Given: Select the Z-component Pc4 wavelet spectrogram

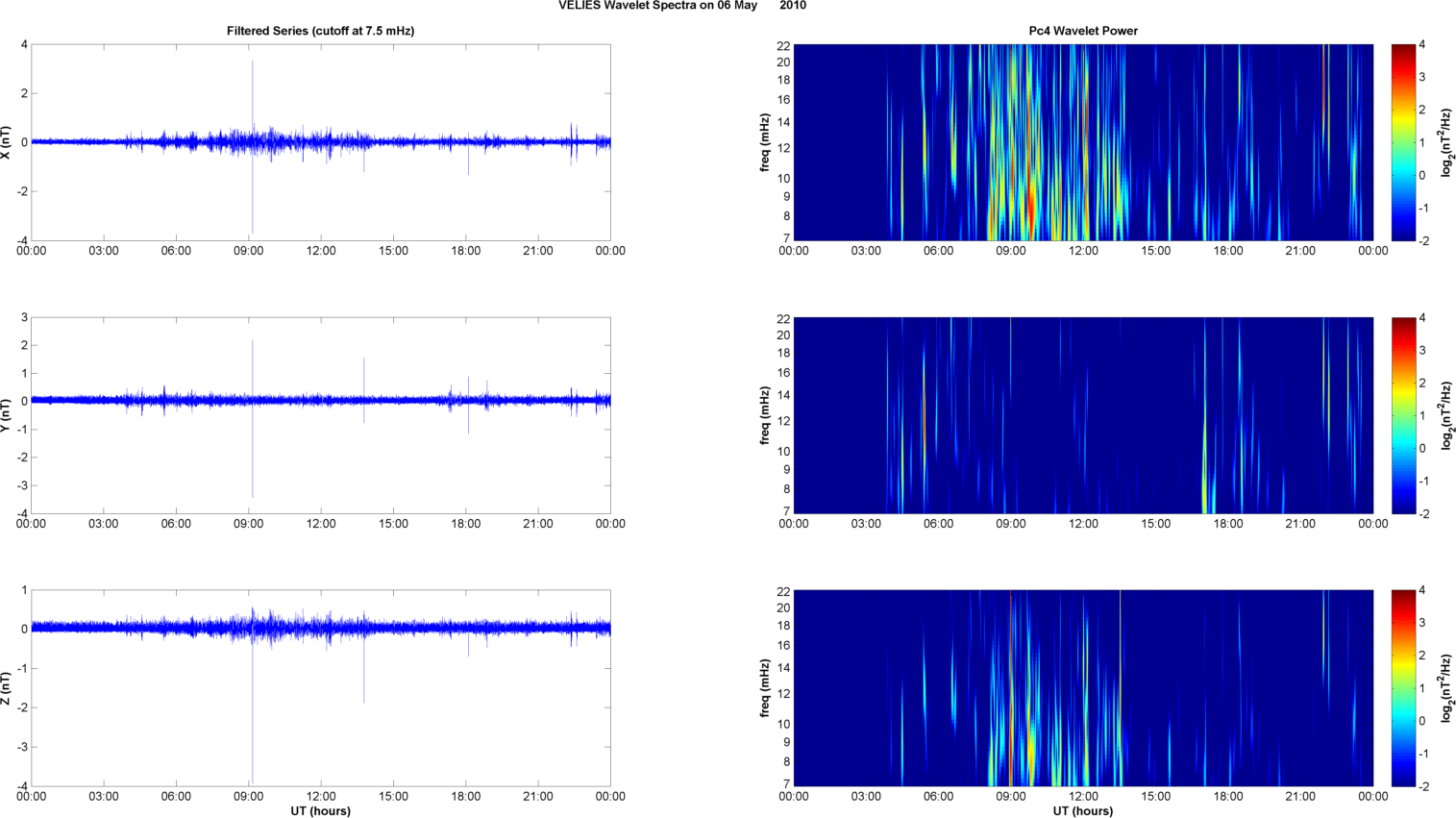Looking at the screenshot, I should 1083,688.
